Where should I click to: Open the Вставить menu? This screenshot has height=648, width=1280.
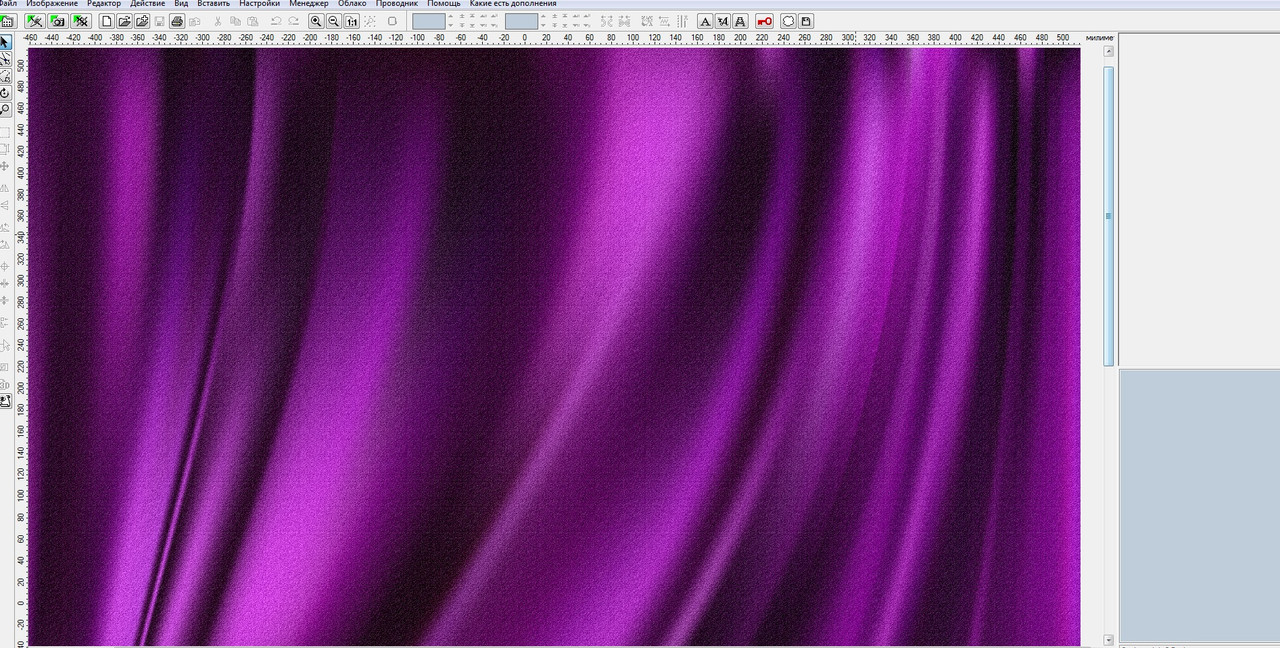(x=214, y=4)
